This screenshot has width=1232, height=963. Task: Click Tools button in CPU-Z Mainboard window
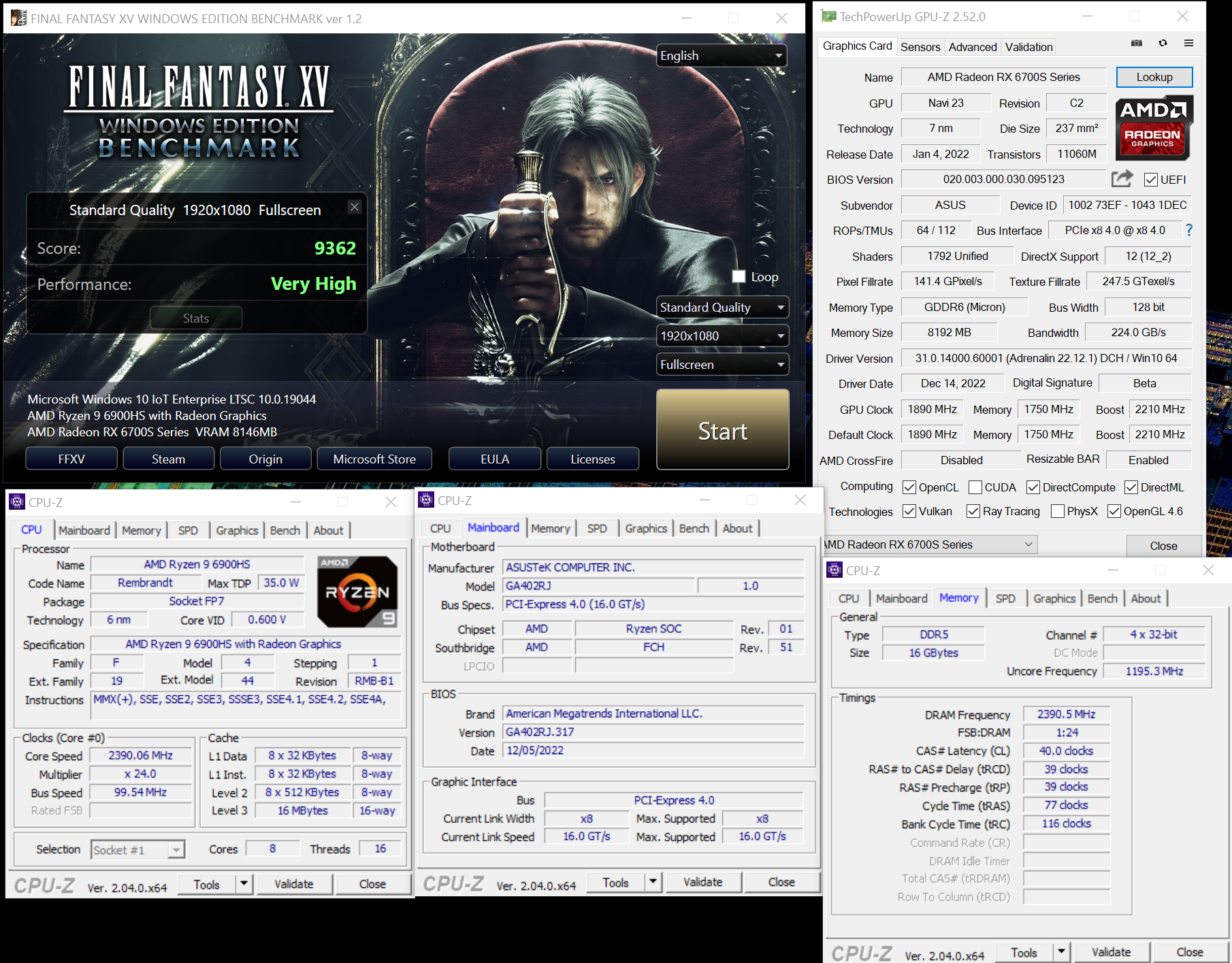pyautogui.click(x=615, y=882)
